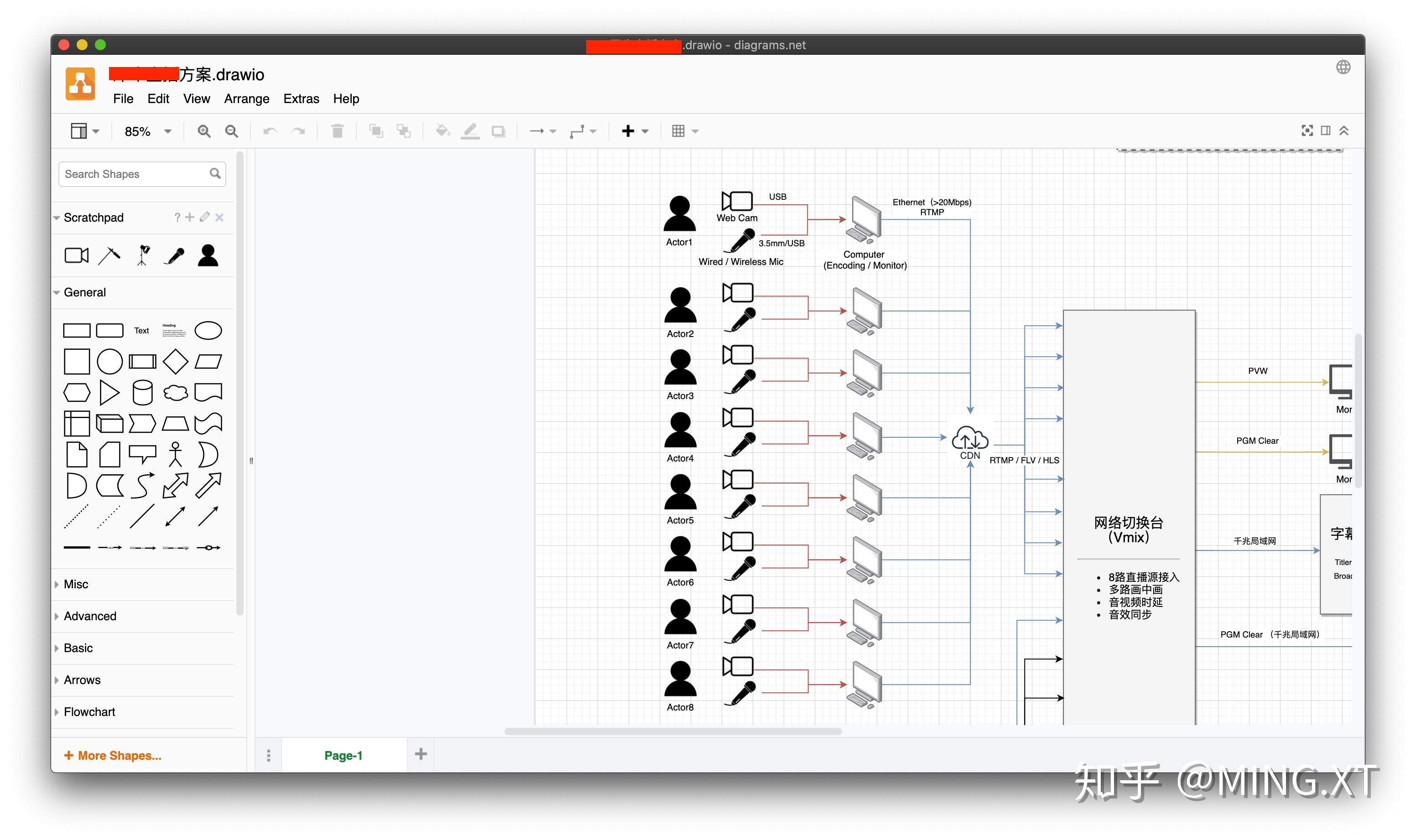Collapse the toolbar with the up chevrons

pyautogui.click(x=1344, y=131)
